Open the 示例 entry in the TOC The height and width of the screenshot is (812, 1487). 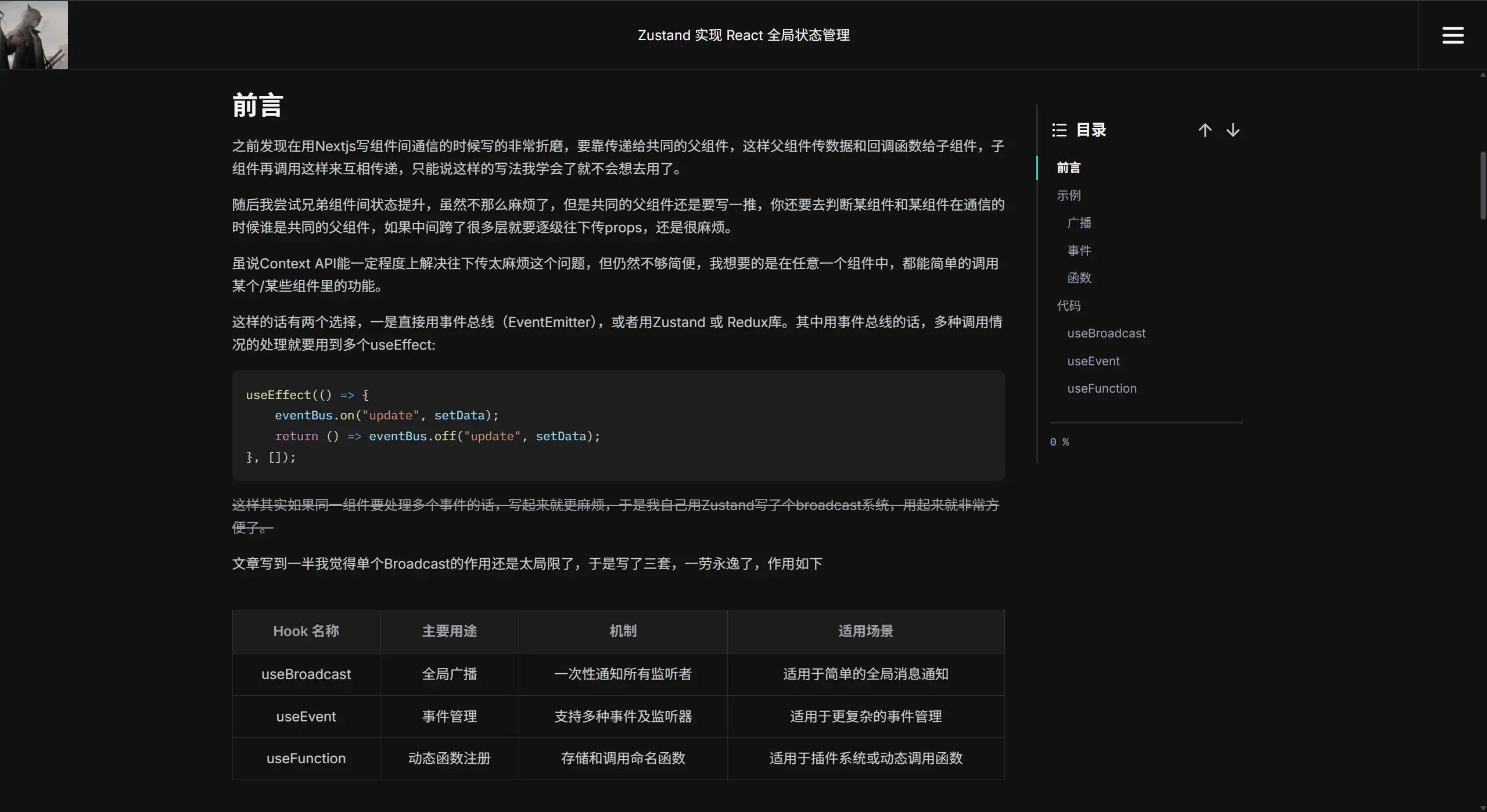[x=1068, y=196]
